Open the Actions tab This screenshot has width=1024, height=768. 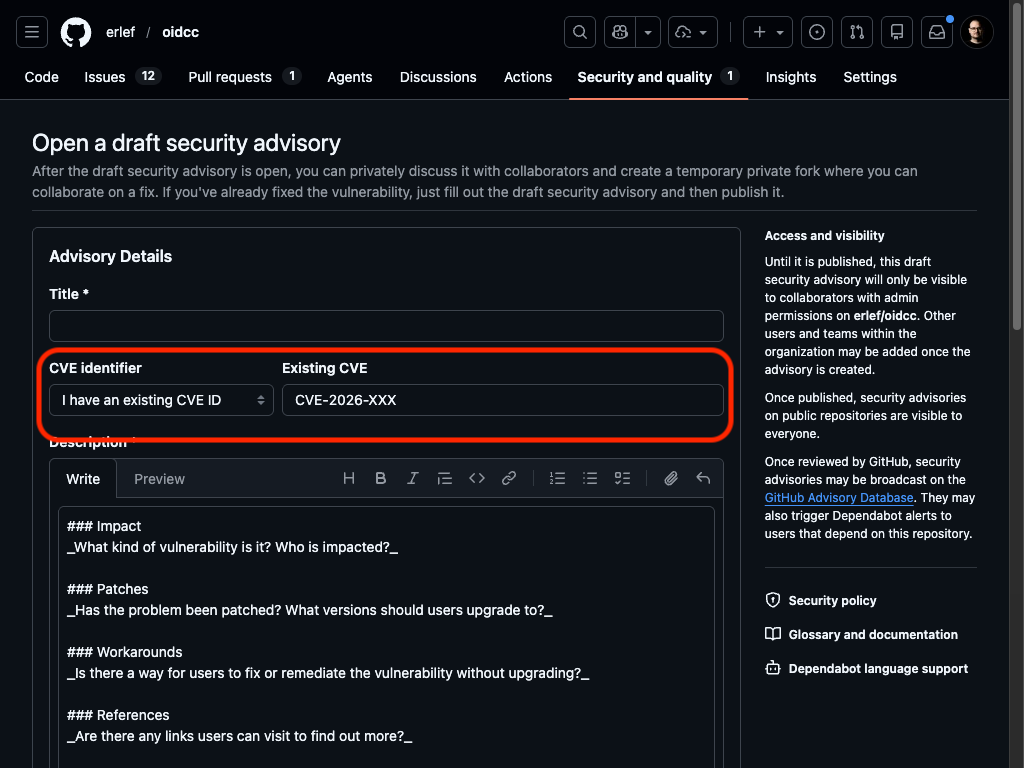pyautogui.click(x=528, y=77)
